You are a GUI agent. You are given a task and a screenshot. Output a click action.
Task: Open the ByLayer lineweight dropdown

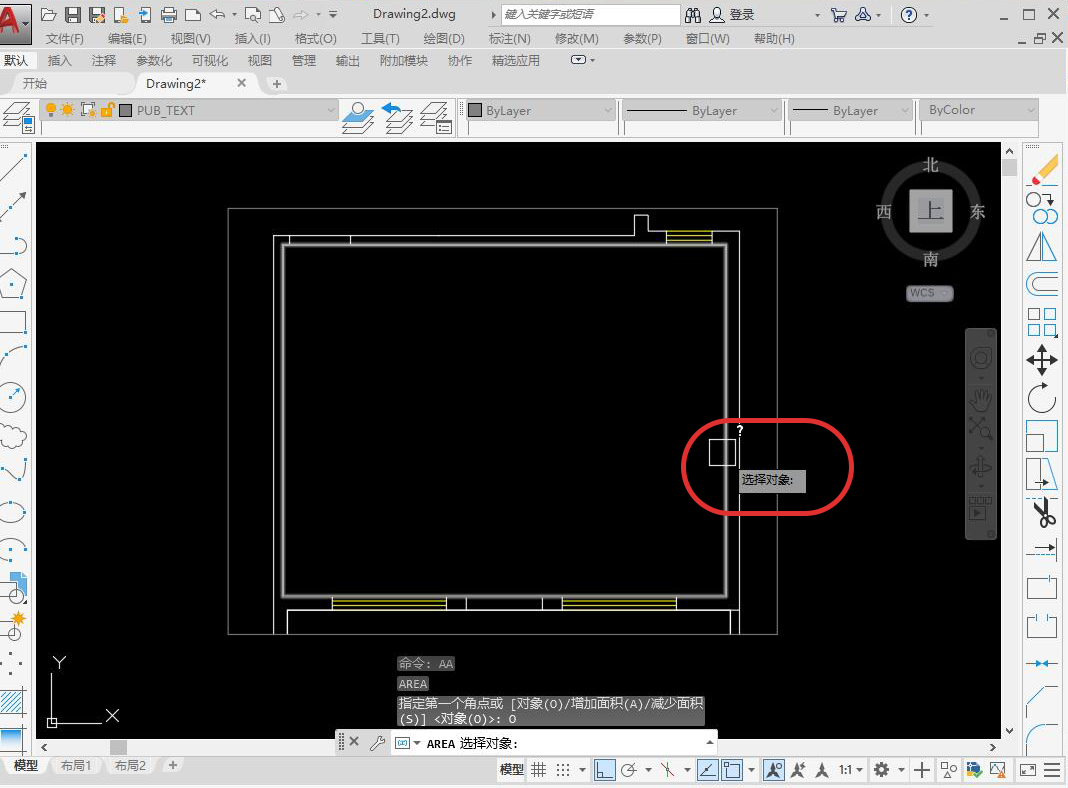905,110
